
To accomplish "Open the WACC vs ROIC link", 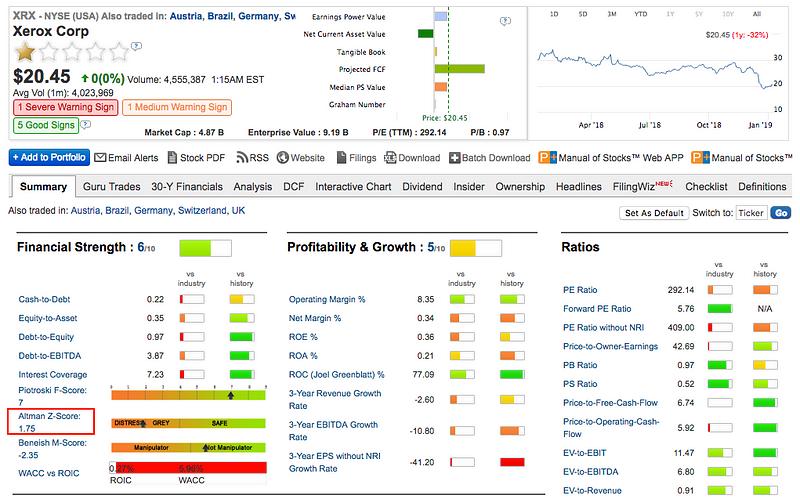I will 49,473.
